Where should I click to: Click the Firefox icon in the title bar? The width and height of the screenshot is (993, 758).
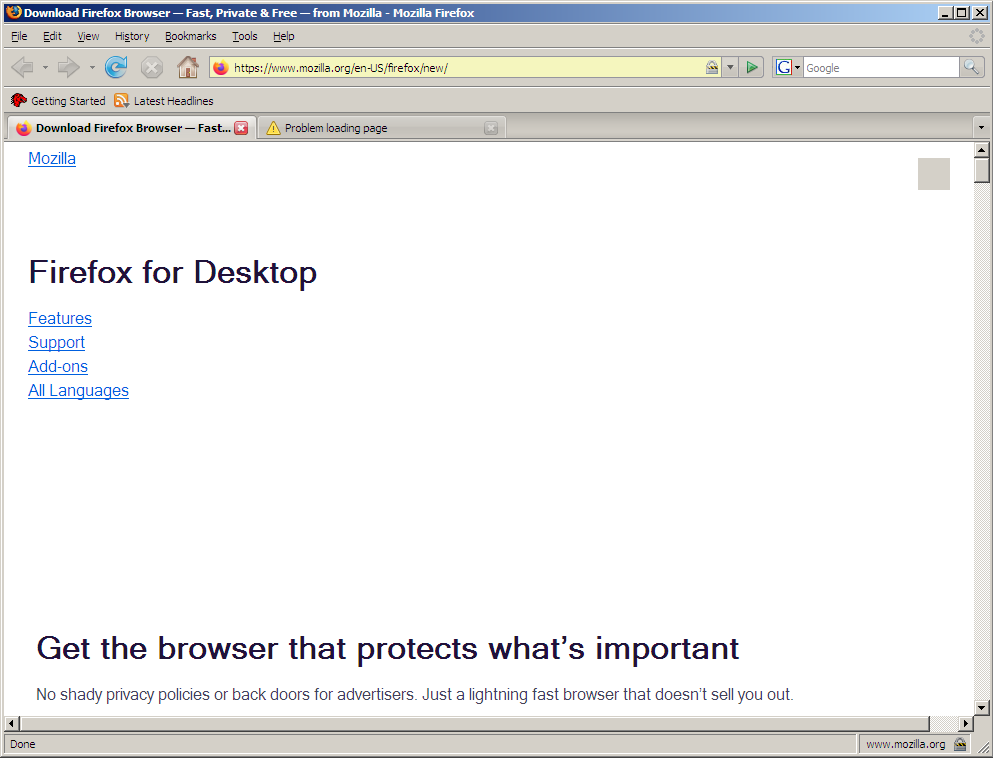click(x=13, y=12)
